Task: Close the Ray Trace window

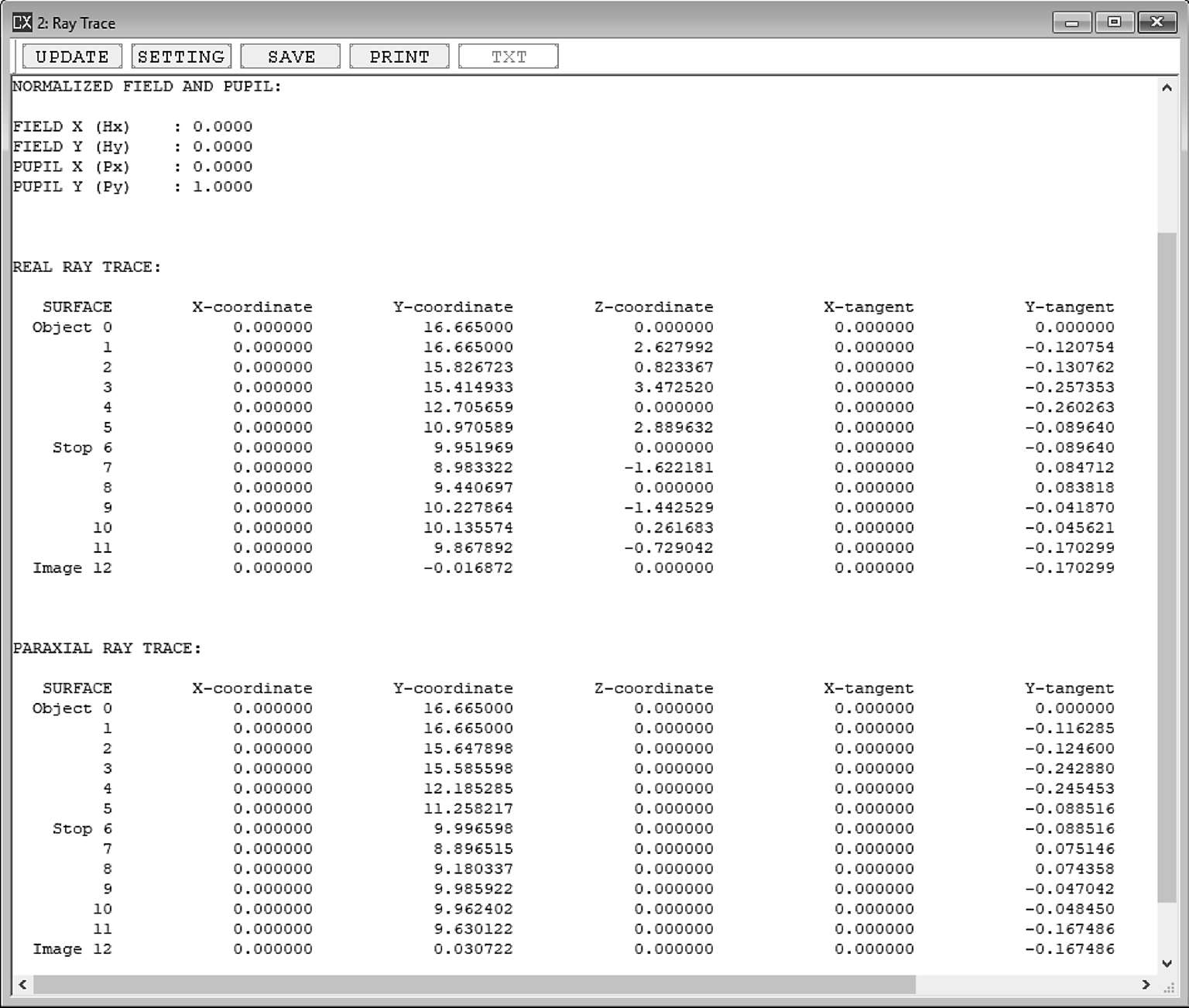Action: pos(1156,22)
